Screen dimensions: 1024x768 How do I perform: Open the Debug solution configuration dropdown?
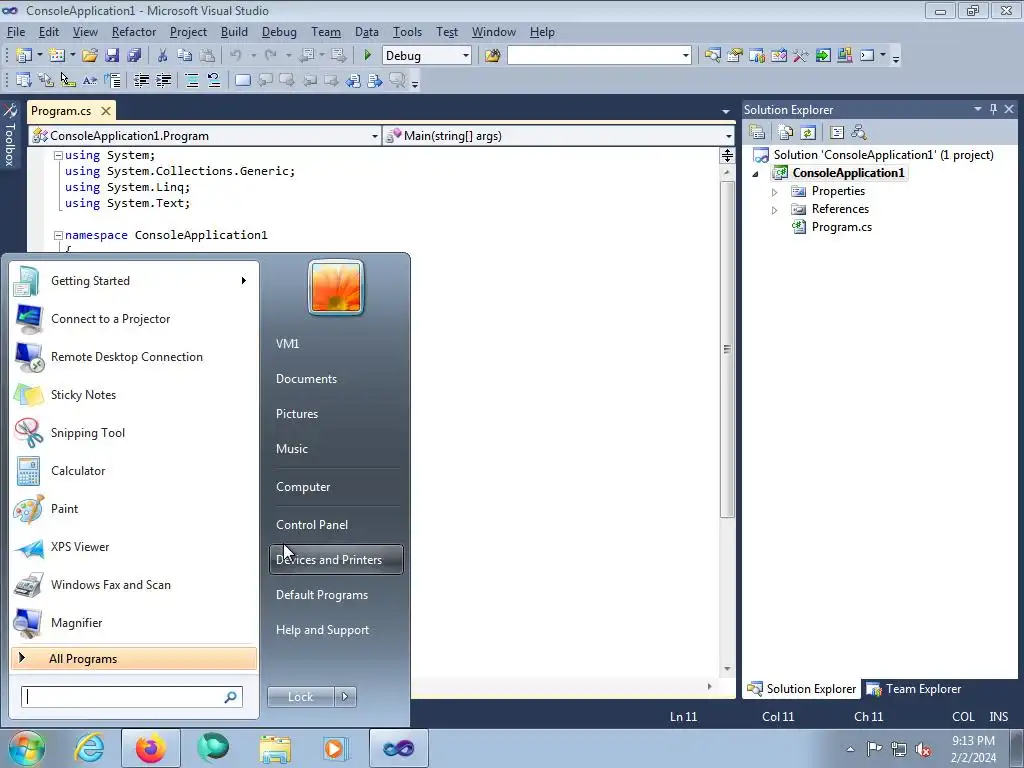pyautogui.click(x=466, y=56)
